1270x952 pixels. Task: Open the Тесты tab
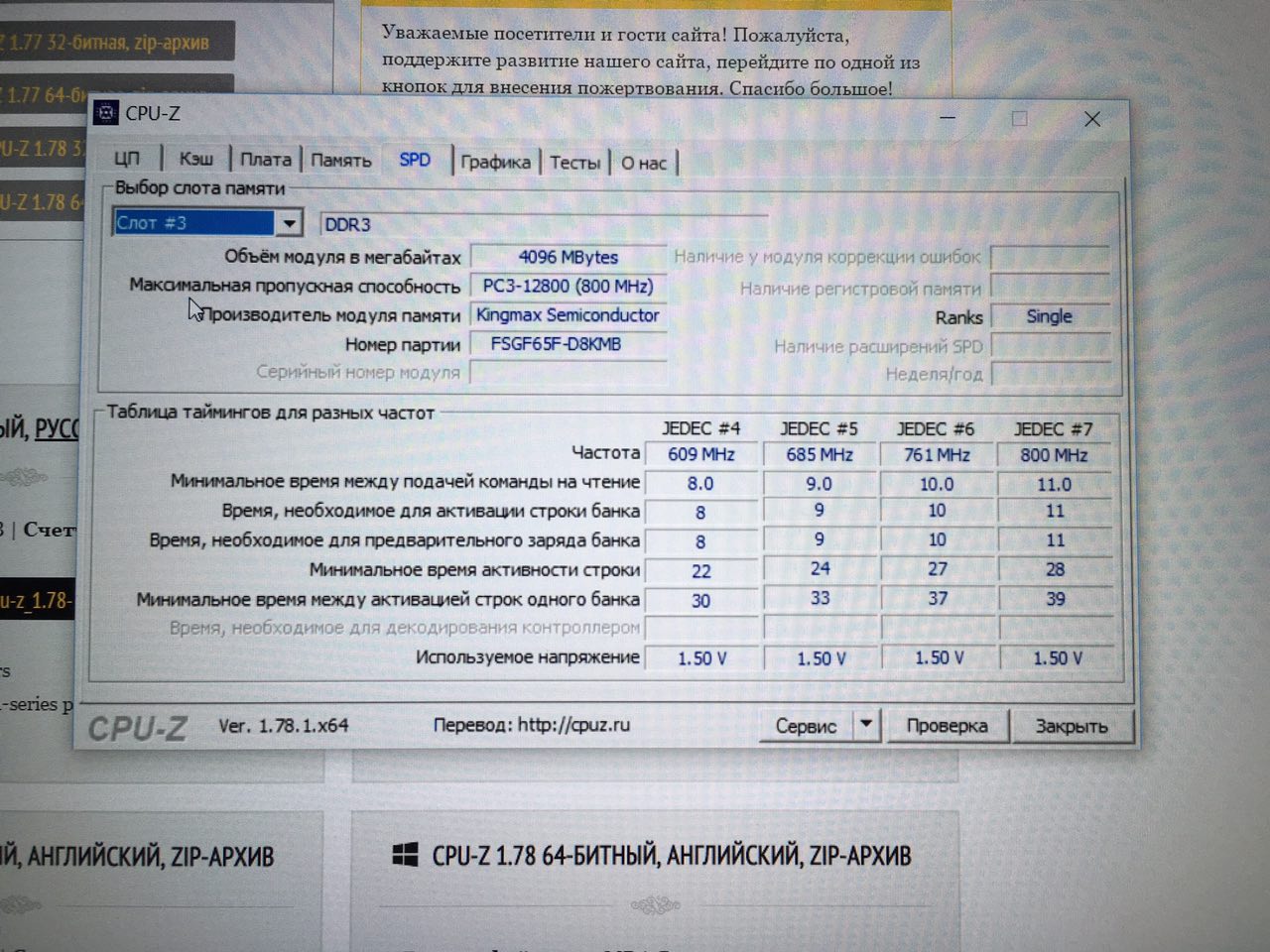click(x=575, y=163)
